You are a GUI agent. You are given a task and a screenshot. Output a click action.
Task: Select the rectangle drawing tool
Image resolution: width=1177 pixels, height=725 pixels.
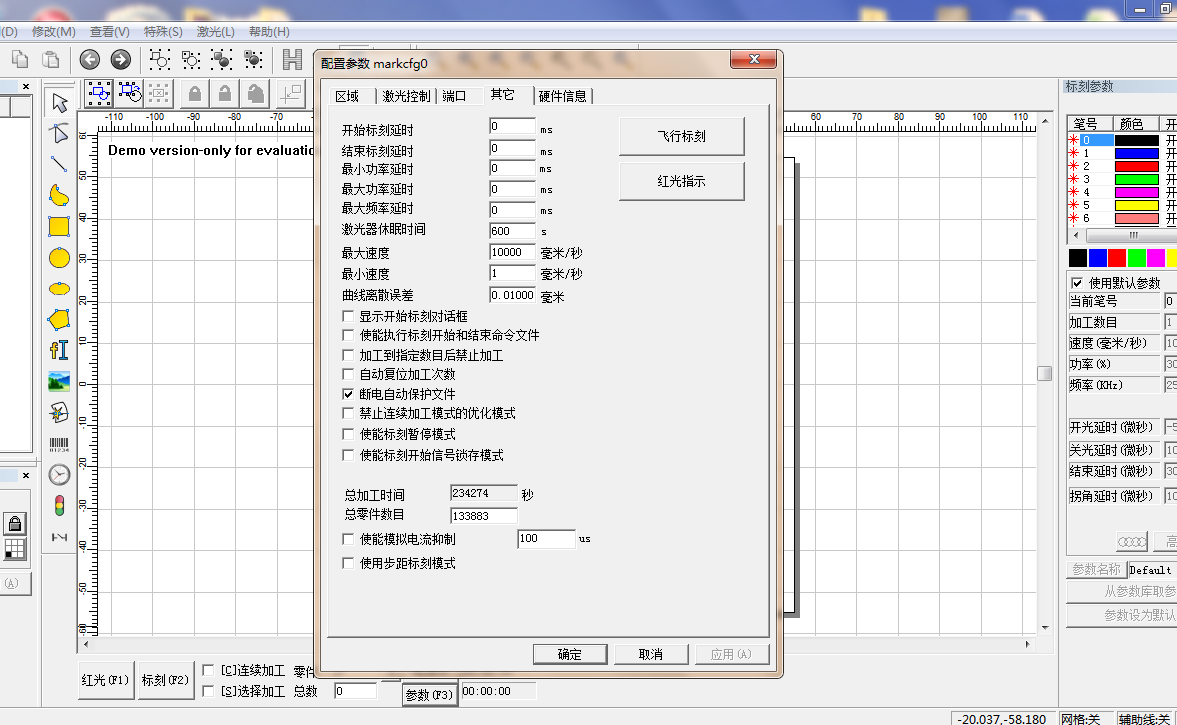(58, 226)
